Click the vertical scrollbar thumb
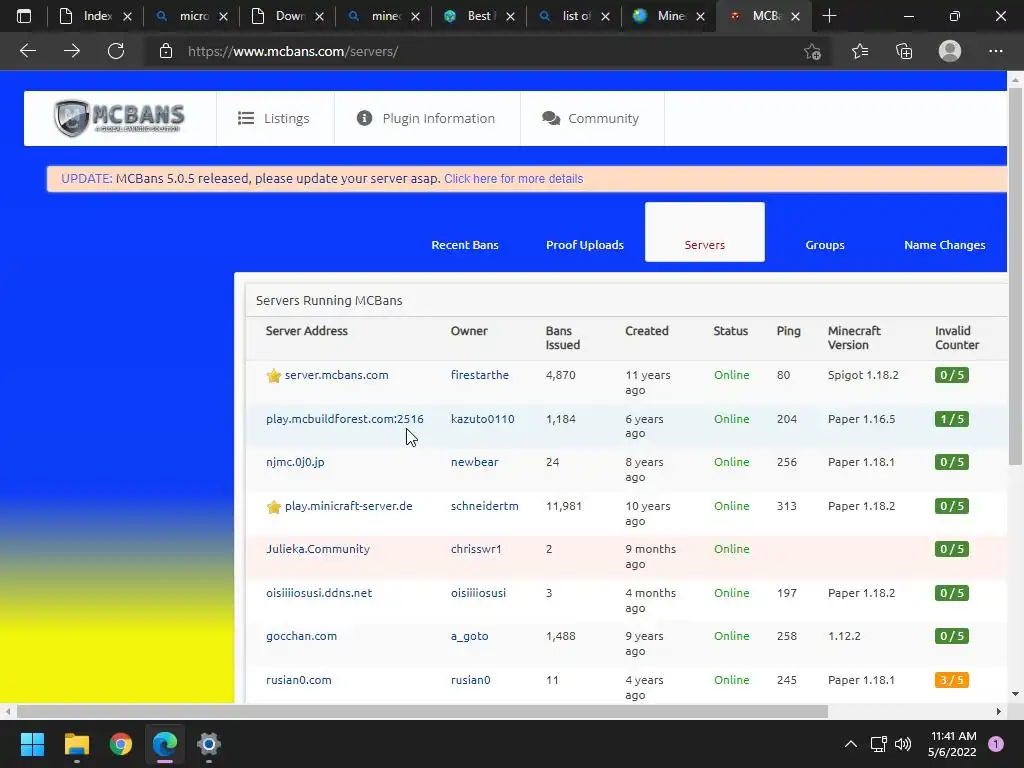 coord(1015,276)
